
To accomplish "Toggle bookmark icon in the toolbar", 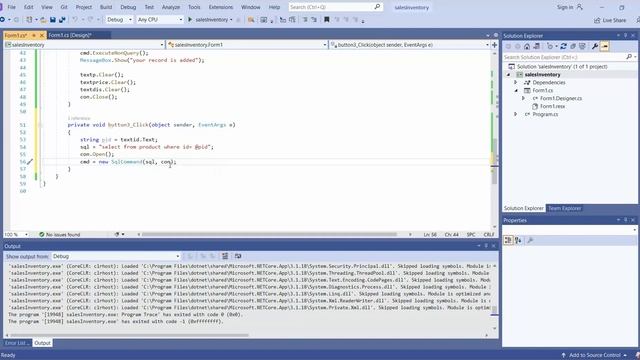I will 327,20.
